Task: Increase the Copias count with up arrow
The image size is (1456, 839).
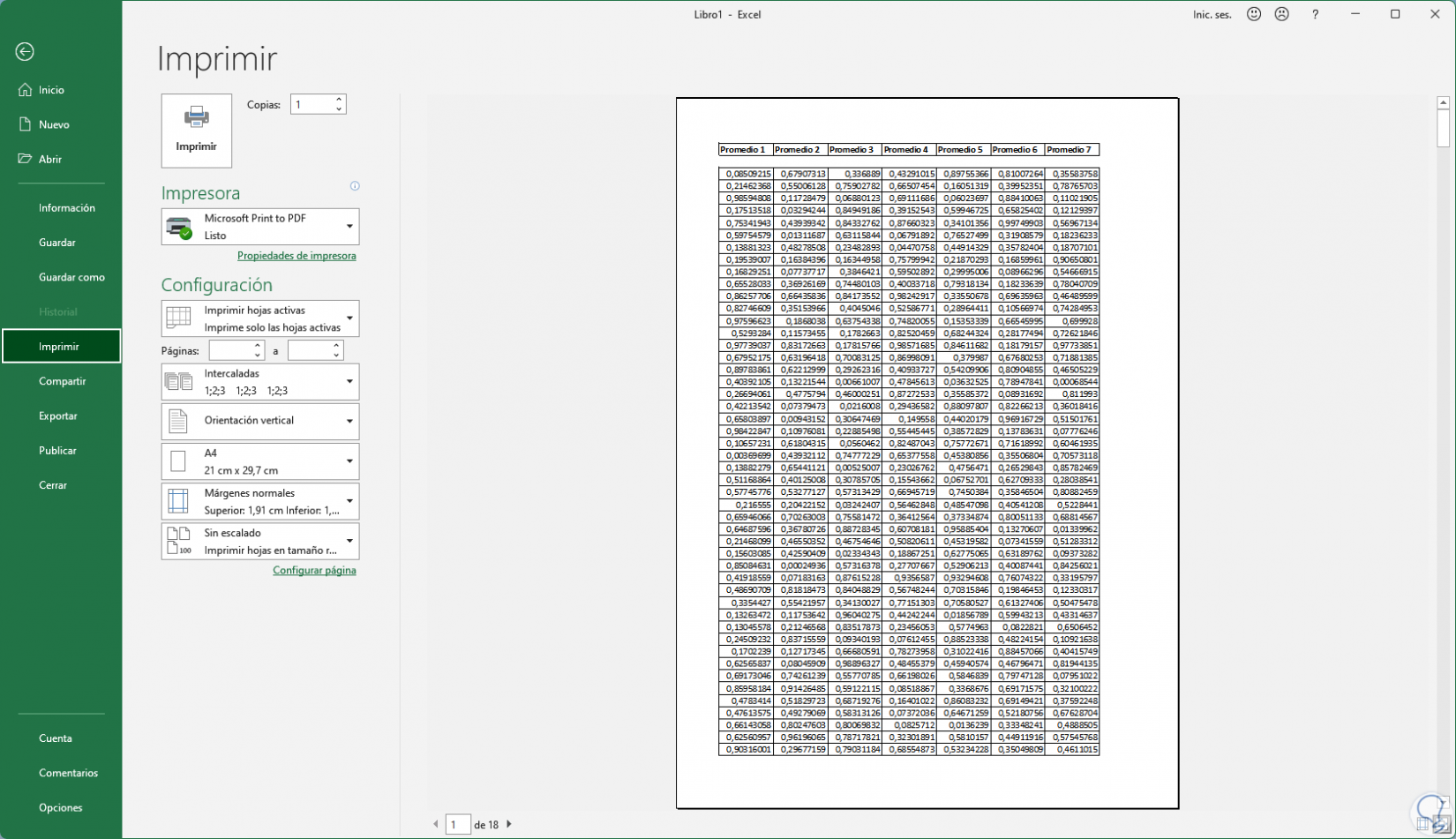Action: click(339, 100)
